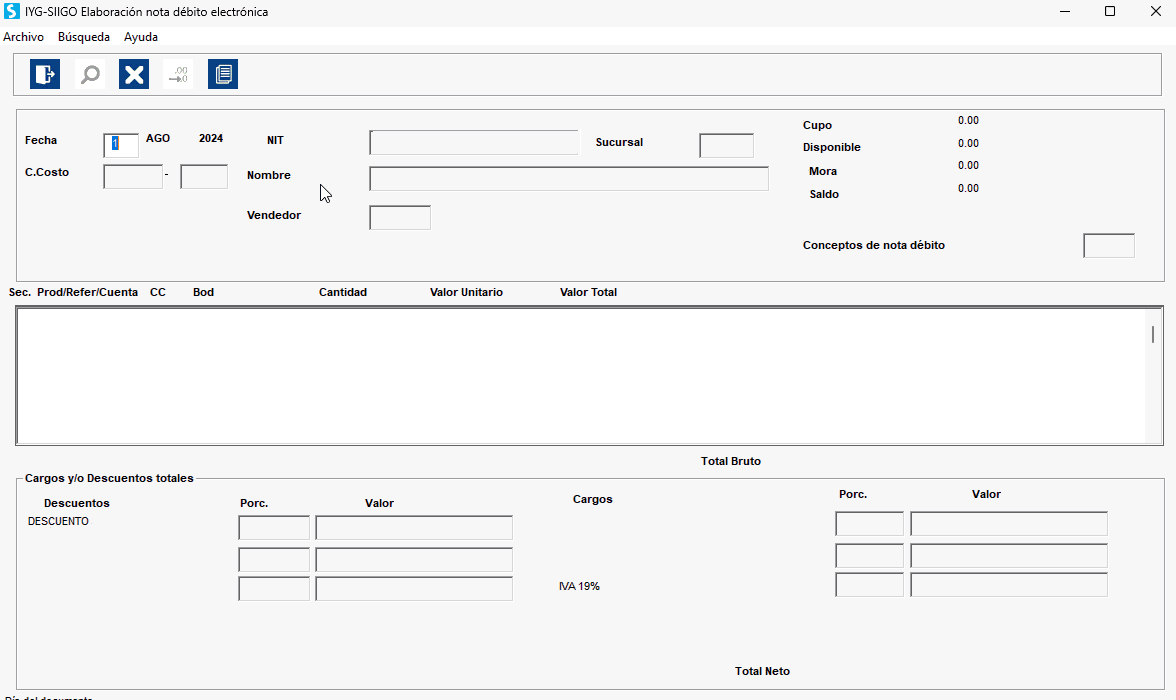Click the Disponible value 0.00
Image resolution: width=1176 pixels, height=700 pixels.
coord(968,143)
